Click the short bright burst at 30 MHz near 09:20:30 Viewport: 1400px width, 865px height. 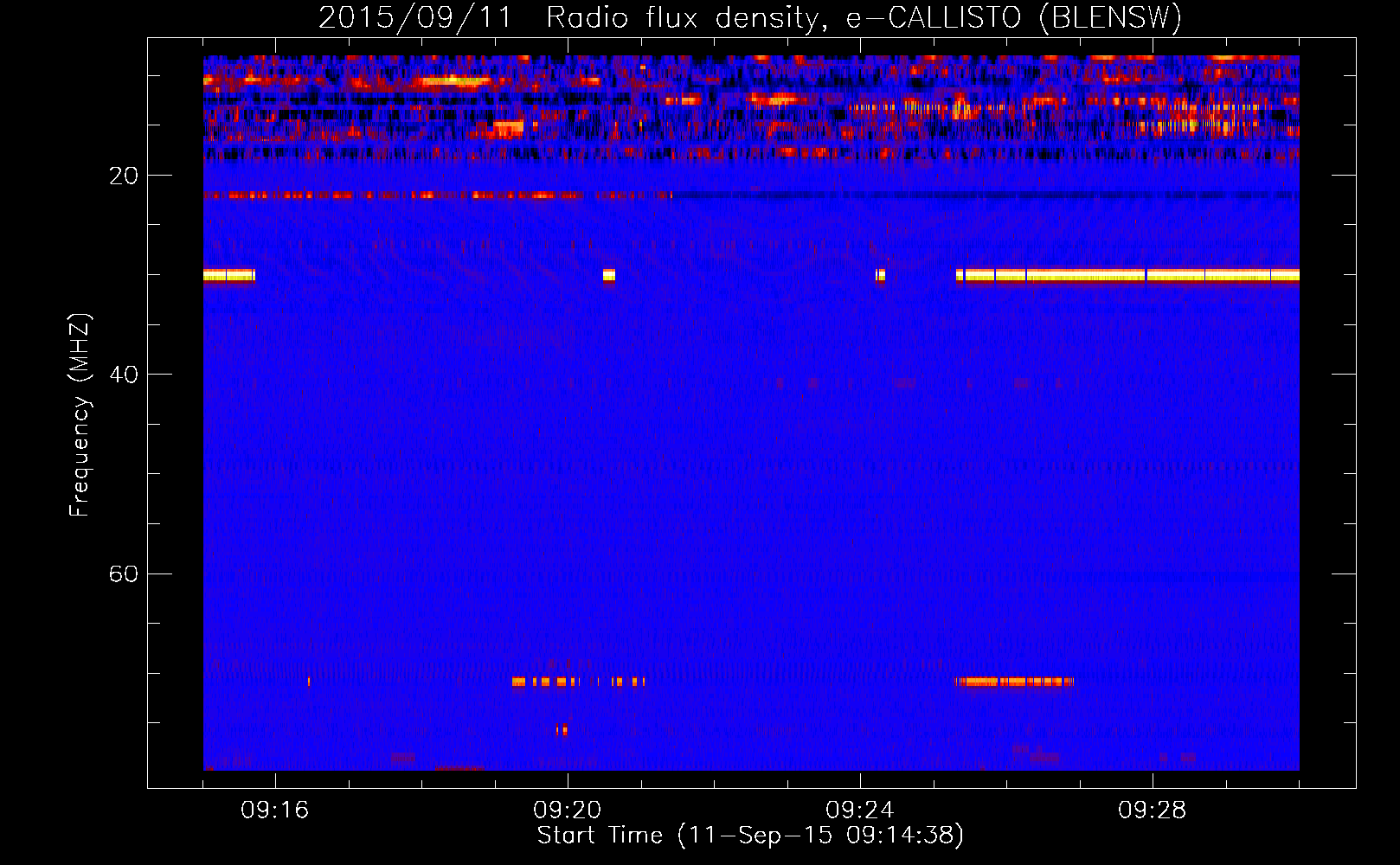tap(609, 275)
